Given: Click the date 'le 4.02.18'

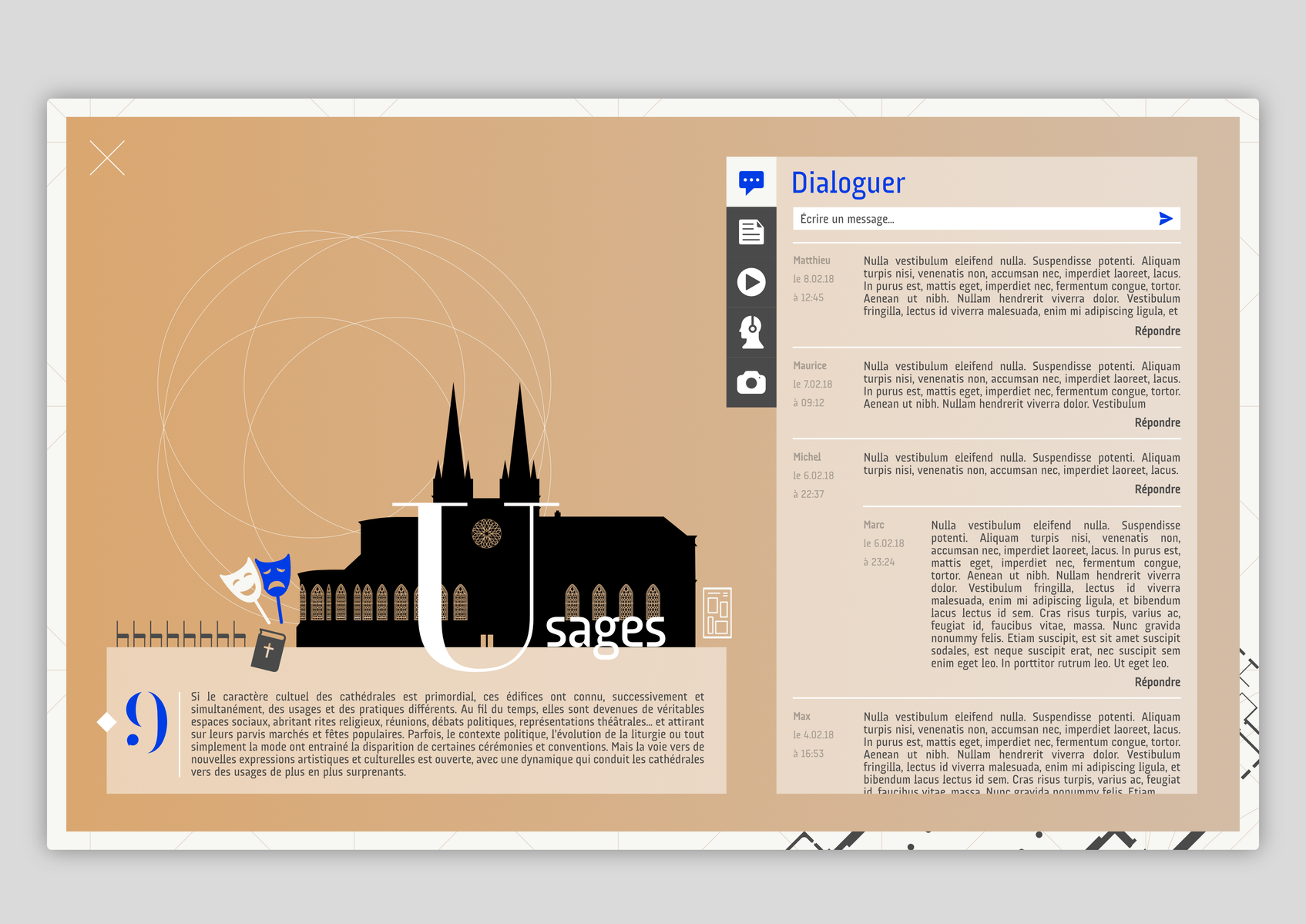Looking at the screenshot, I should [814, 735].
